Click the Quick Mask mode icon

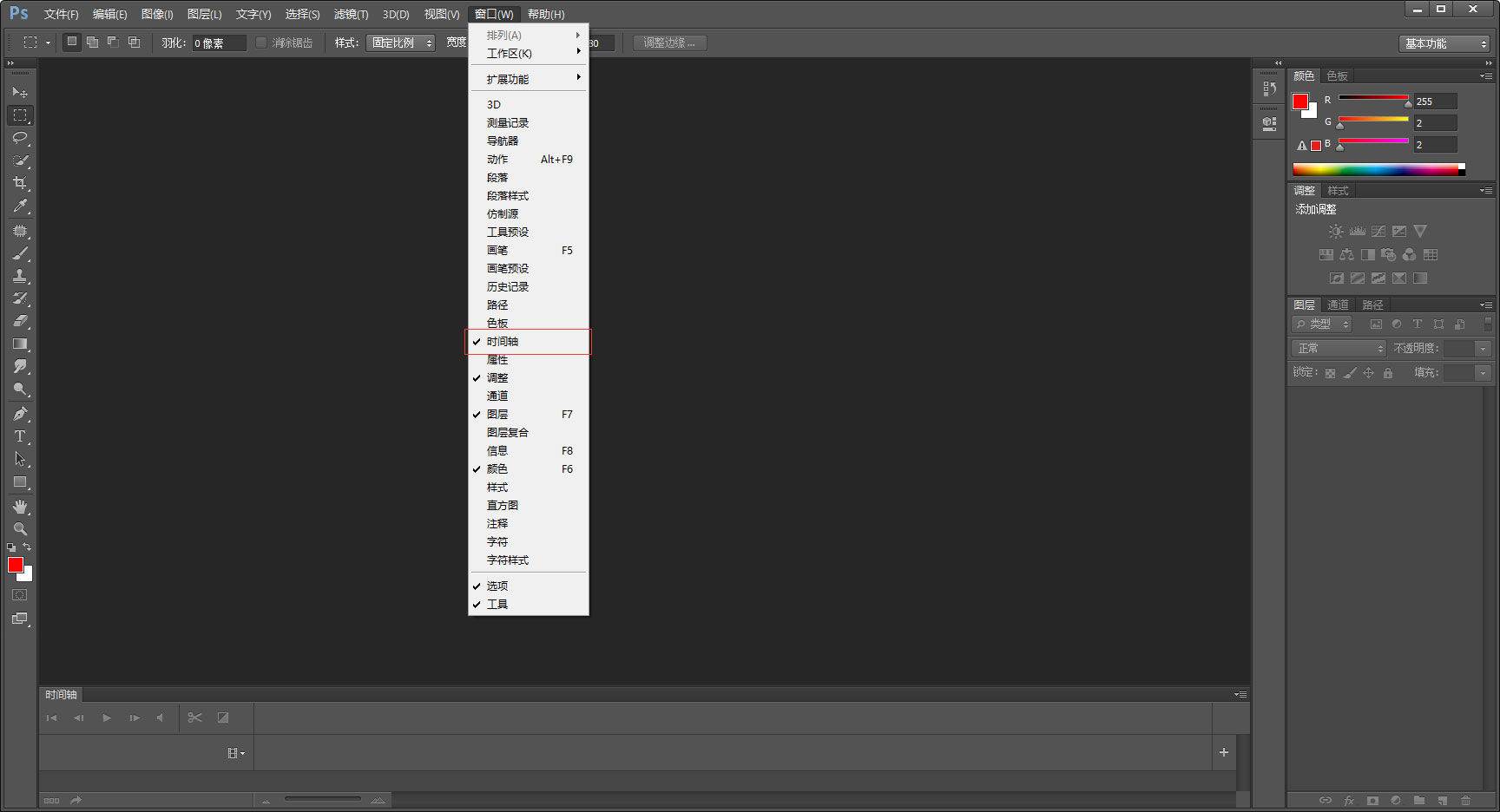point(20,595)
